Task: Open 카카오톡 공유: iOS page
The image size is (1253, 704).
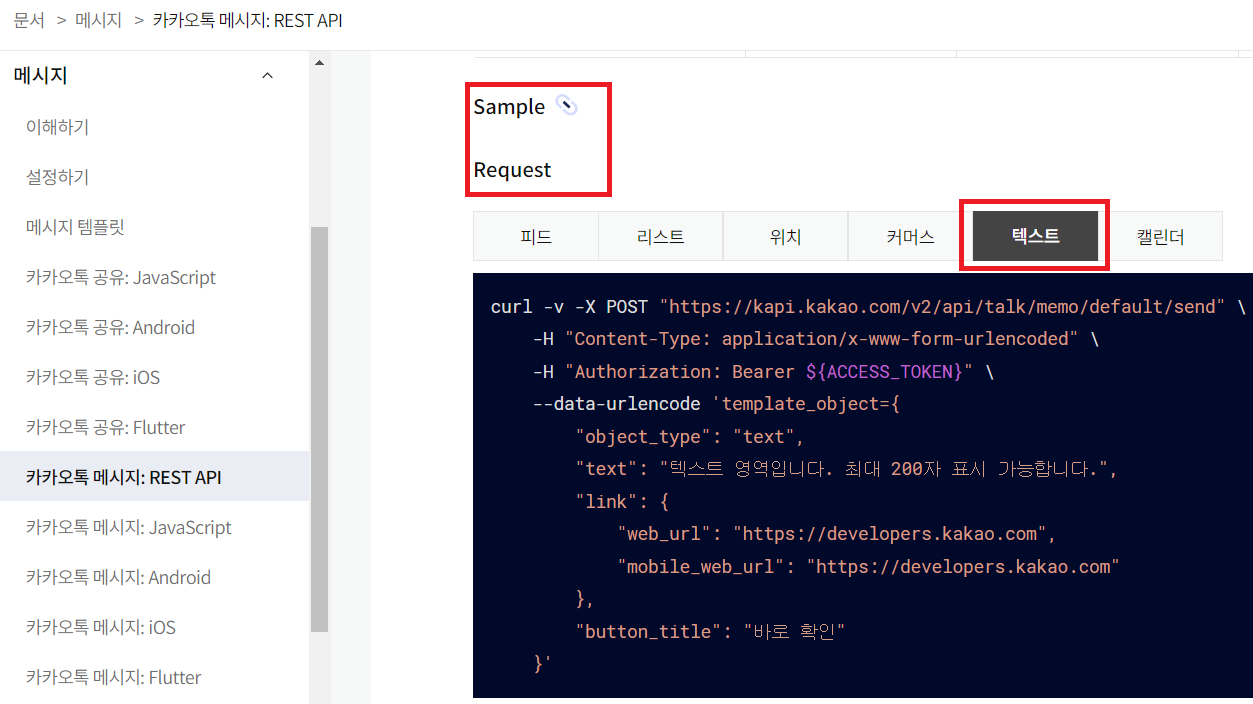Action: pos(93,377)
